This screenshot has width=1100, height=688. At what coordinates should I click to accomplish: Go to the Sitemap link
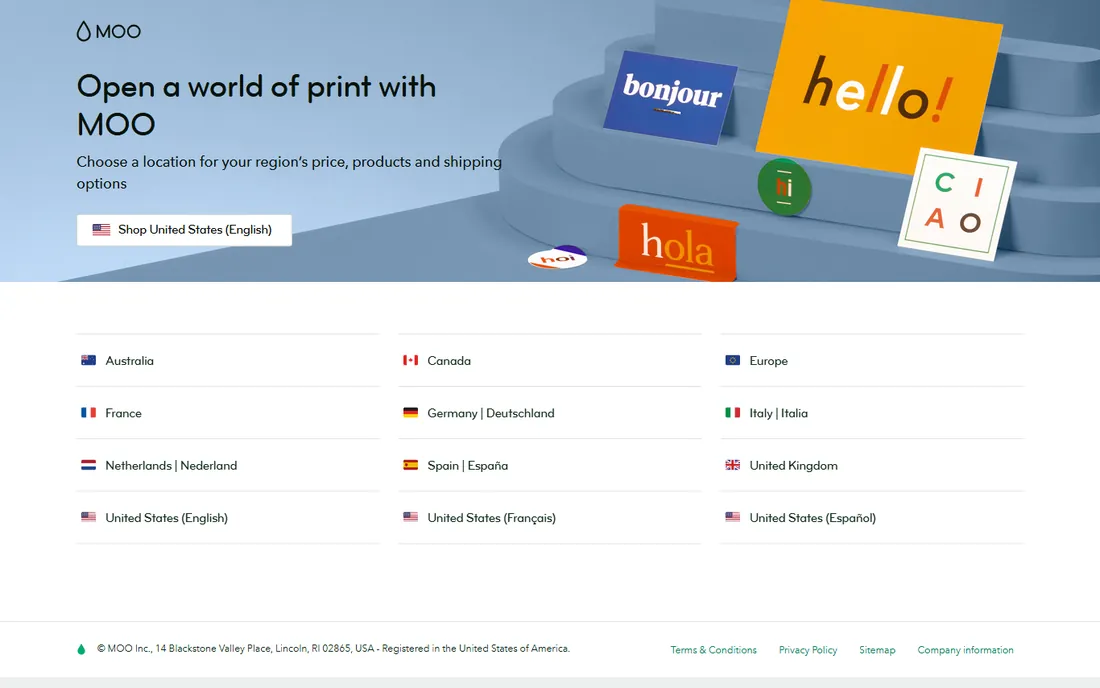(877, 650)
